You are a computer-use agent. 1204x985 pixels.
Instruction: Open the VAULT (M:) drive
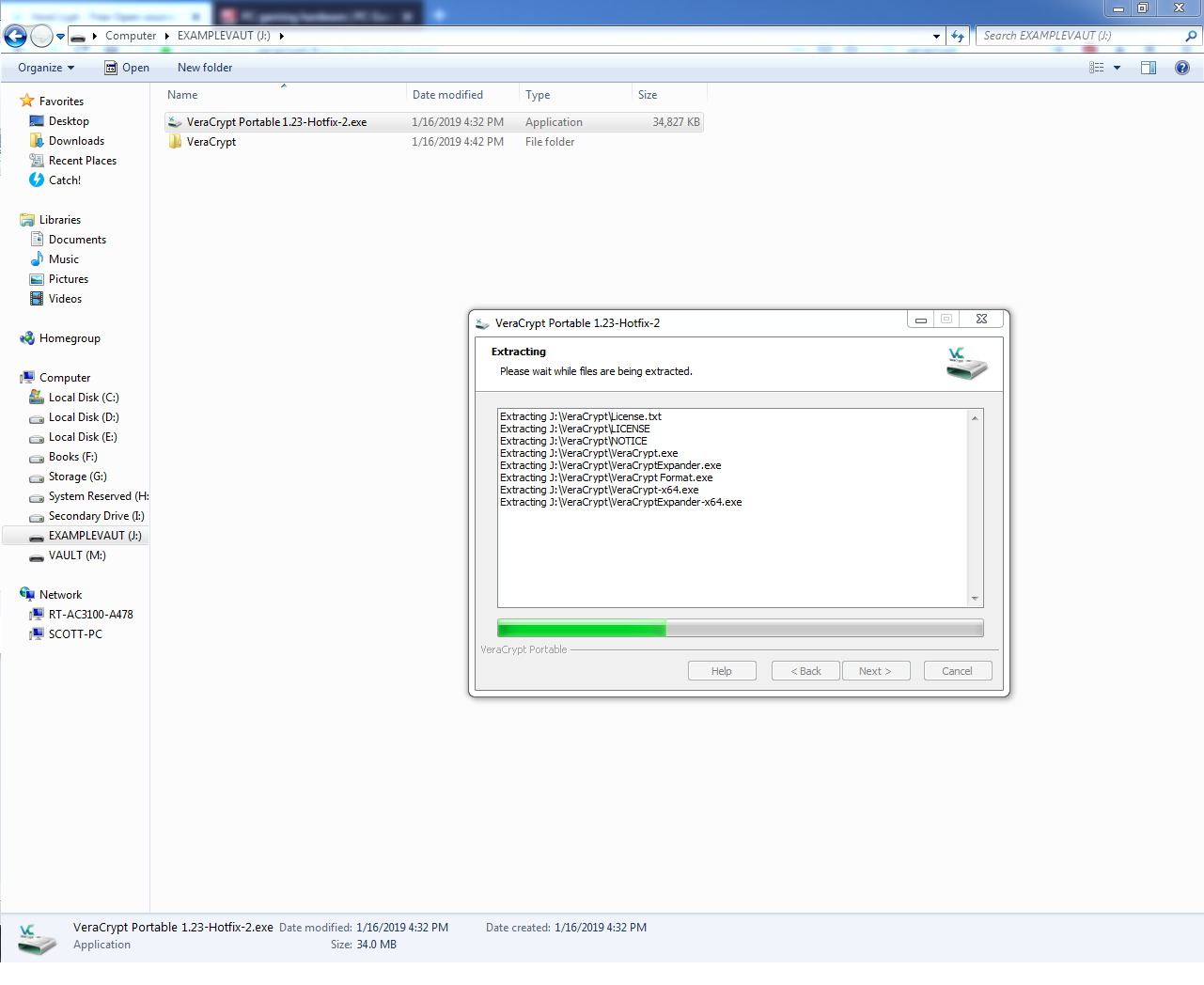(x=77, y=555)
